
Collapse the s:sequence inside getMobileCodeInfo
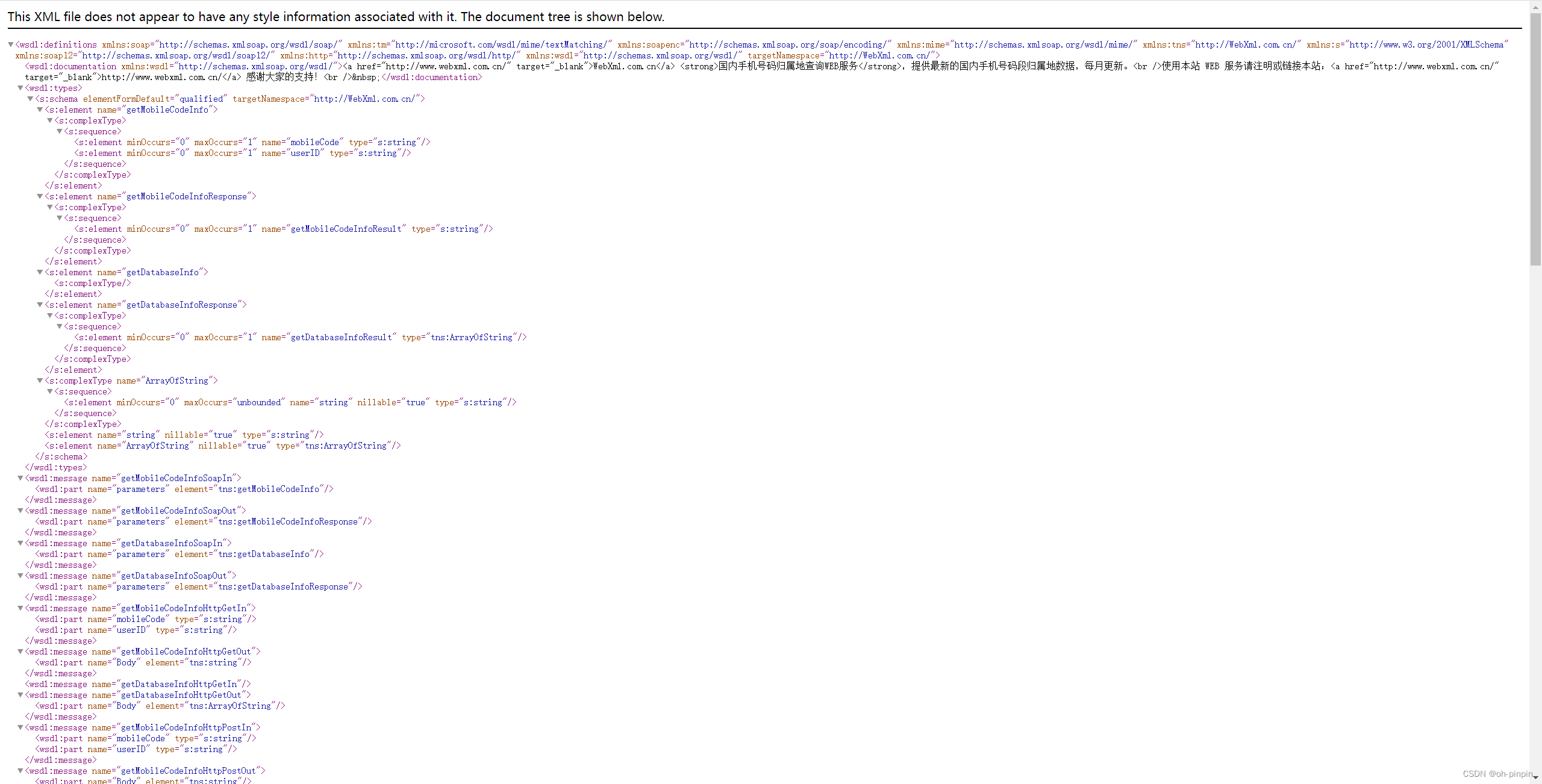(58, 131)
